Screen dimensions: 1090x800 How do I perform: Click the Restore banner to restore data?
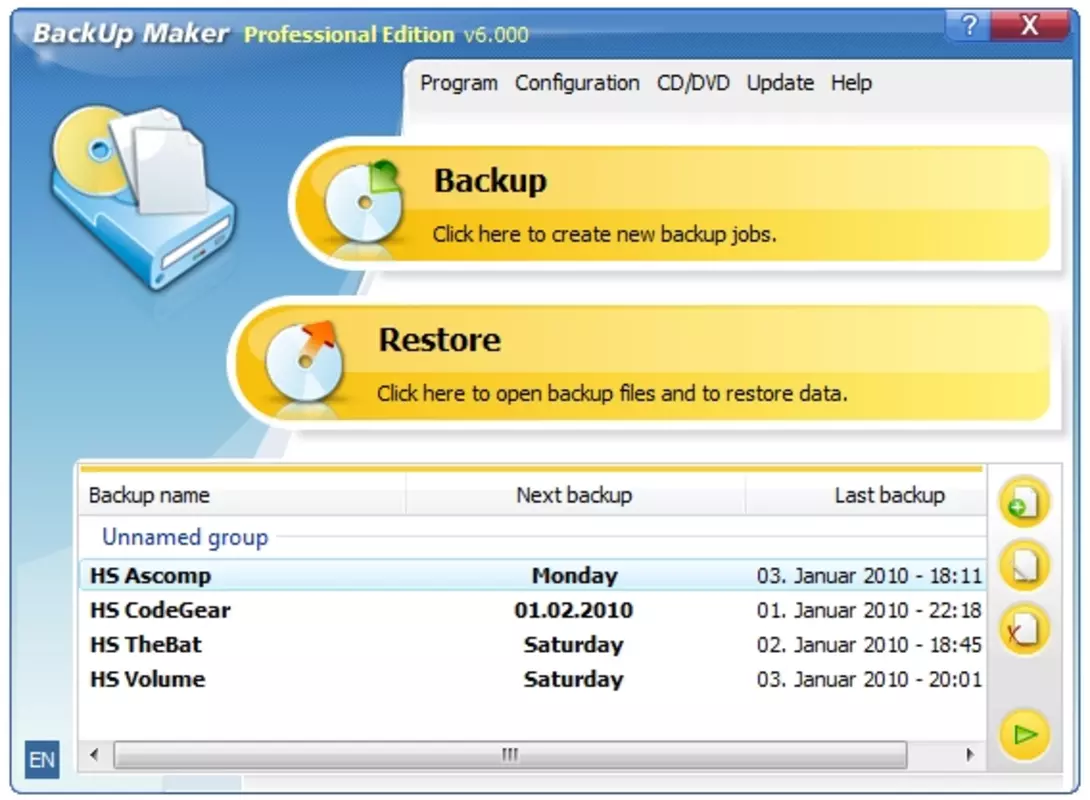[644, 363]
